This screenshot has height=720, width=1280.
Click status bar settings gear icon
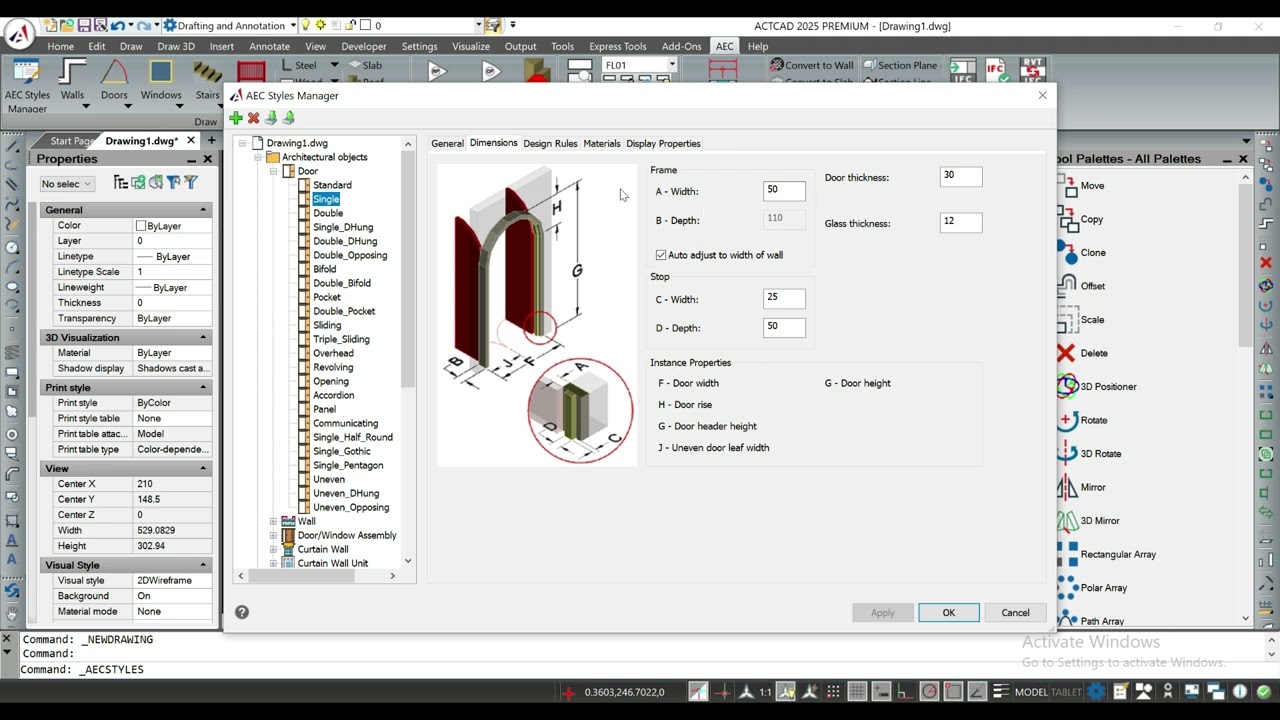pyautogui.click(x=1097, y=691)
